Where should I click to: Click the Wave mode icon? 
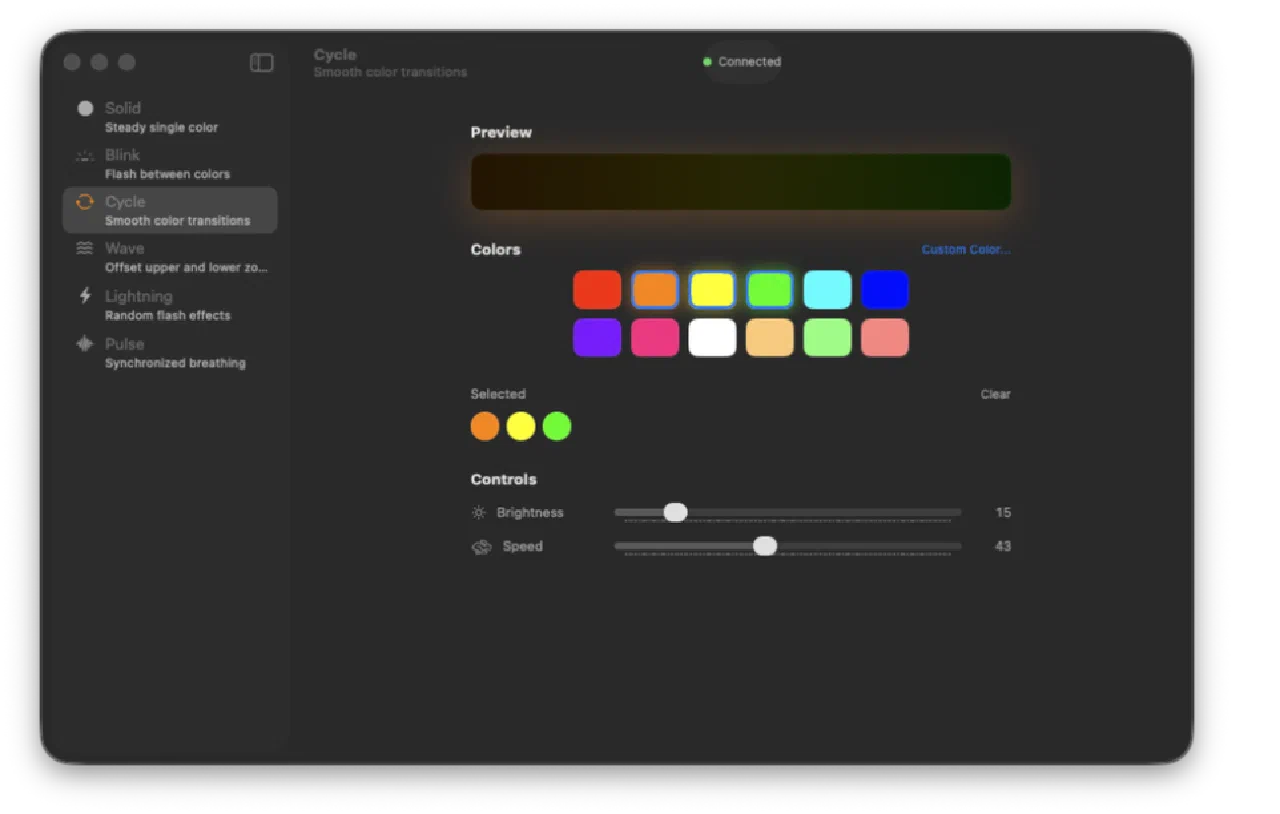(85, 249)
